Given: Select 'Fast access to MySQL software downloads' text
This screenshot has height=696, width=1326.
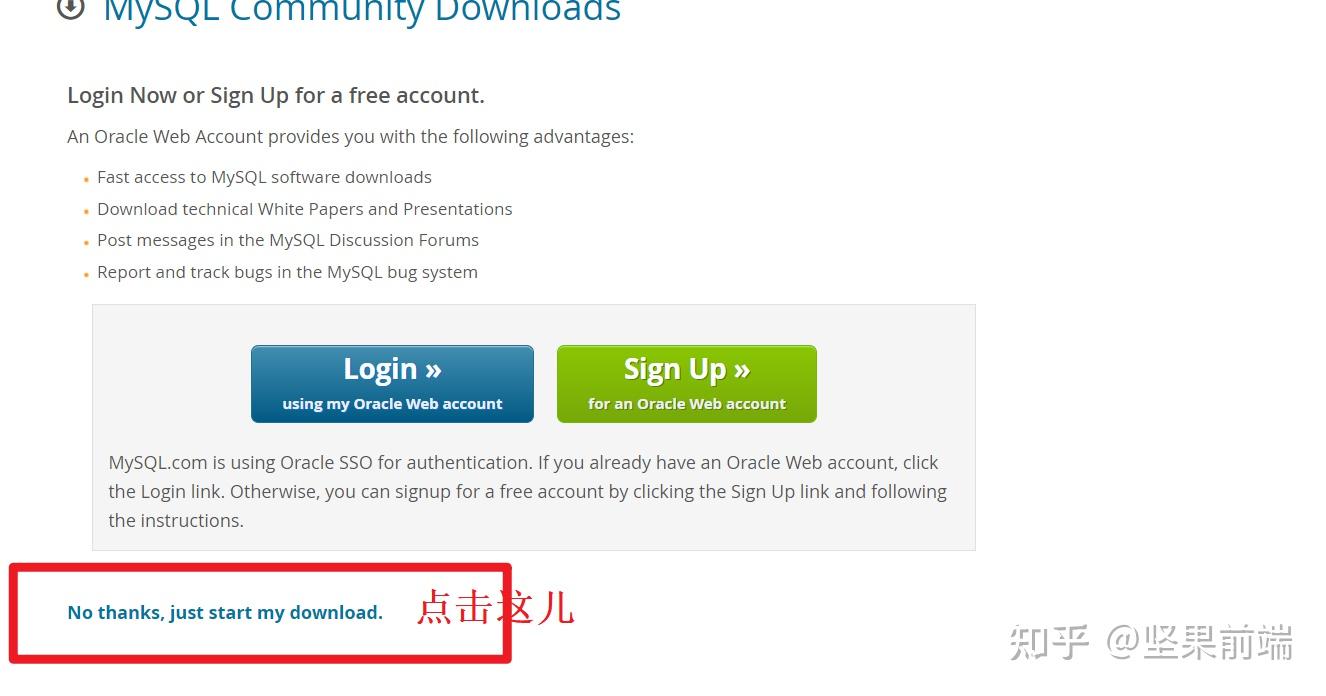Looking at the screenshot, I should pyautogui.click(x=264, y=178).
